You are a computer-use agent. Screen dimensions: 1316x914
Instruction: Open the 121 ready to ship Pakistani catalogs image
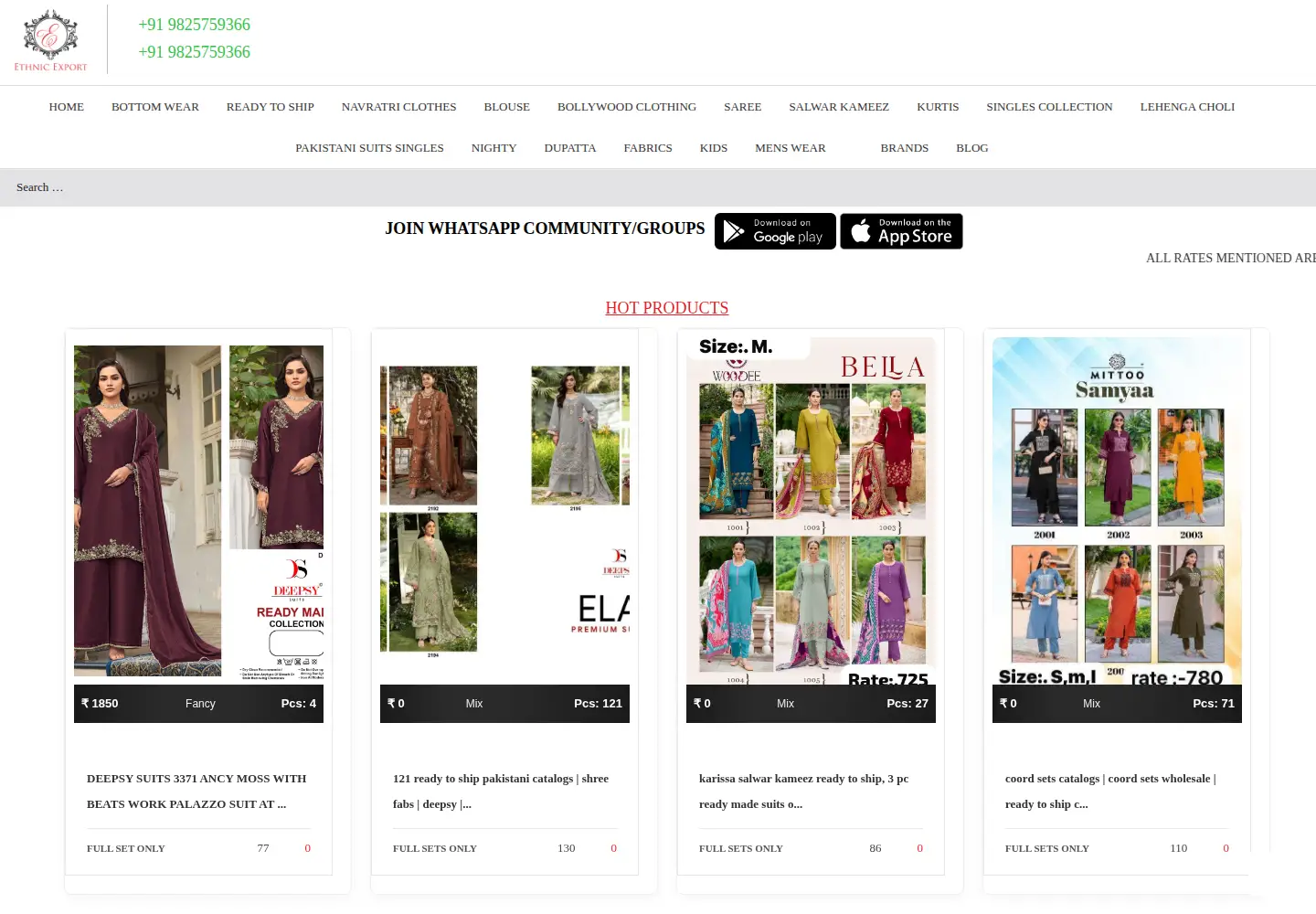tap(504, 511)
